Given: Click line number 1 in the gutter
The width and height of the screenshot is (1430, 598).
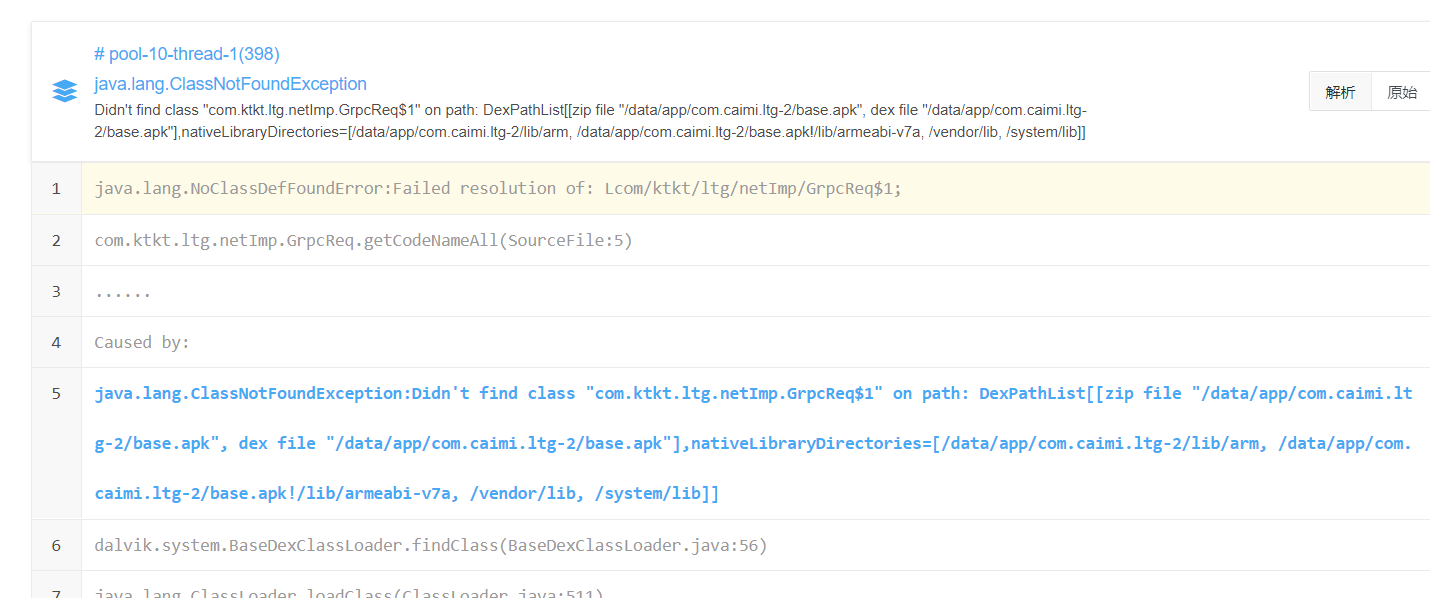Looking at the screenshot, I should 56,188.
